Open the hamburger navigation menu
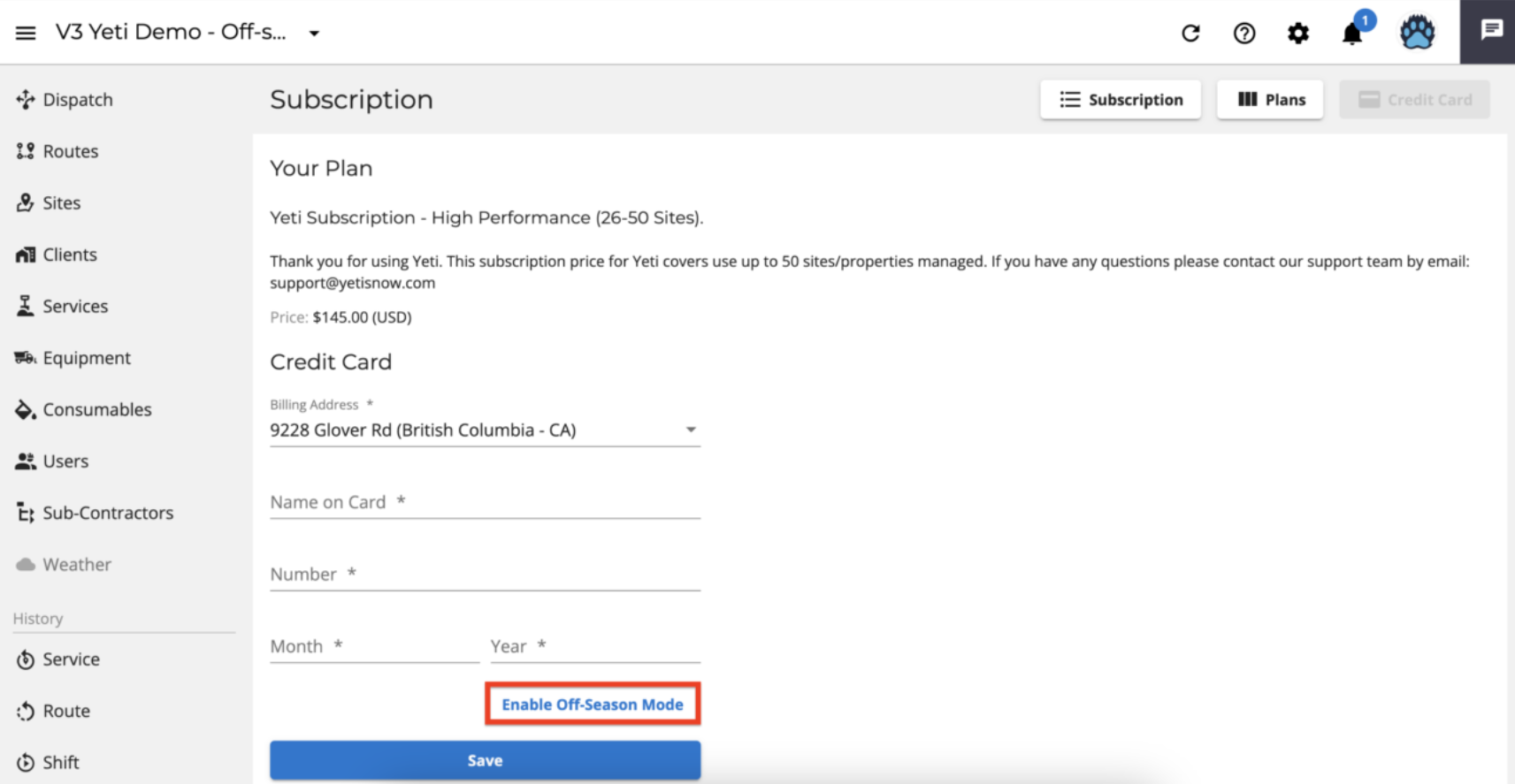This screenshot has height=784, width=1515. pyautogui.click(x=26, y=33)
